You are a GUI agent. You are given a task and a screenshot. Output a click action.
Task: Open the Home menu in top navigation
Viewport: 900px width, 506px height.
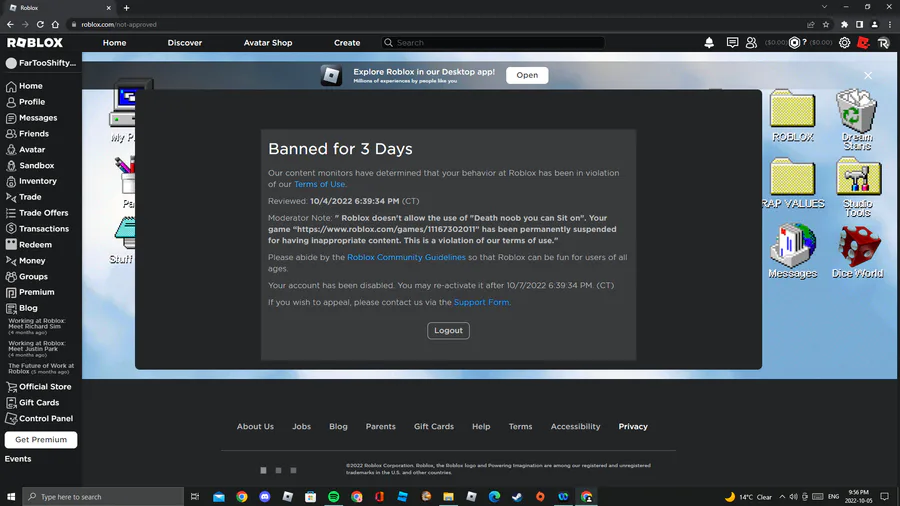[x=114, y=42]
